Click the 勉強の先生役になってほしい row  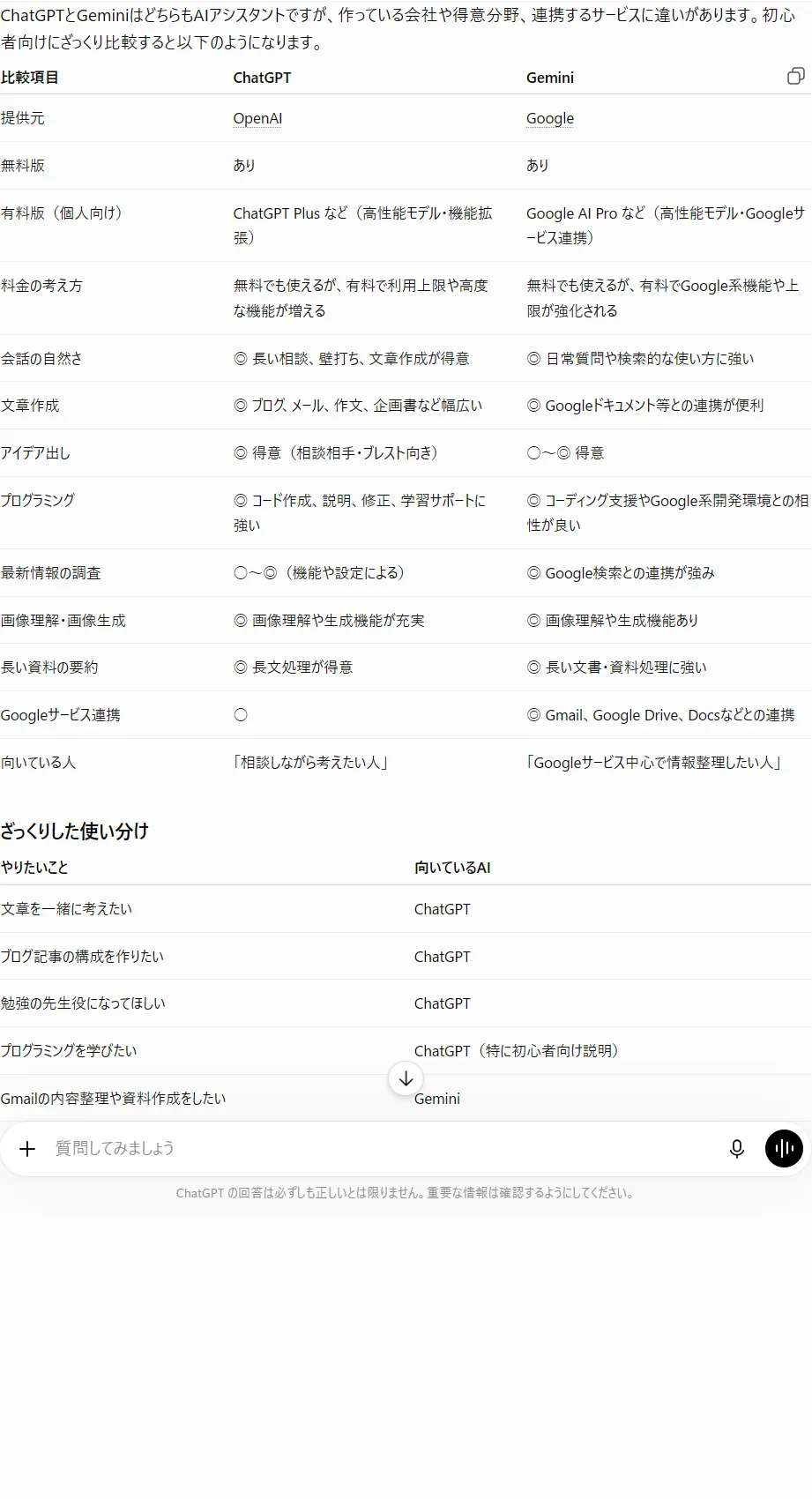[x=406, y=1003]
